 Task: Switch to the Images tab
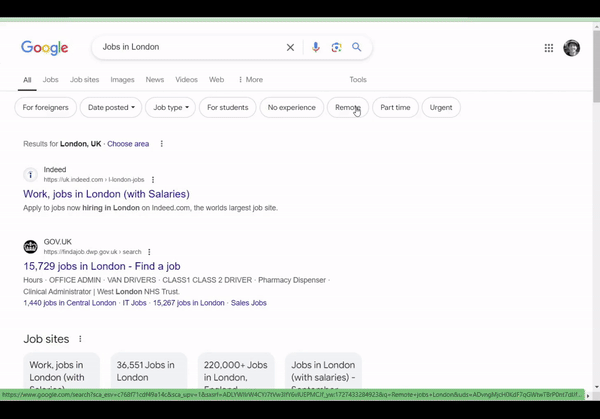pos(122,80)
